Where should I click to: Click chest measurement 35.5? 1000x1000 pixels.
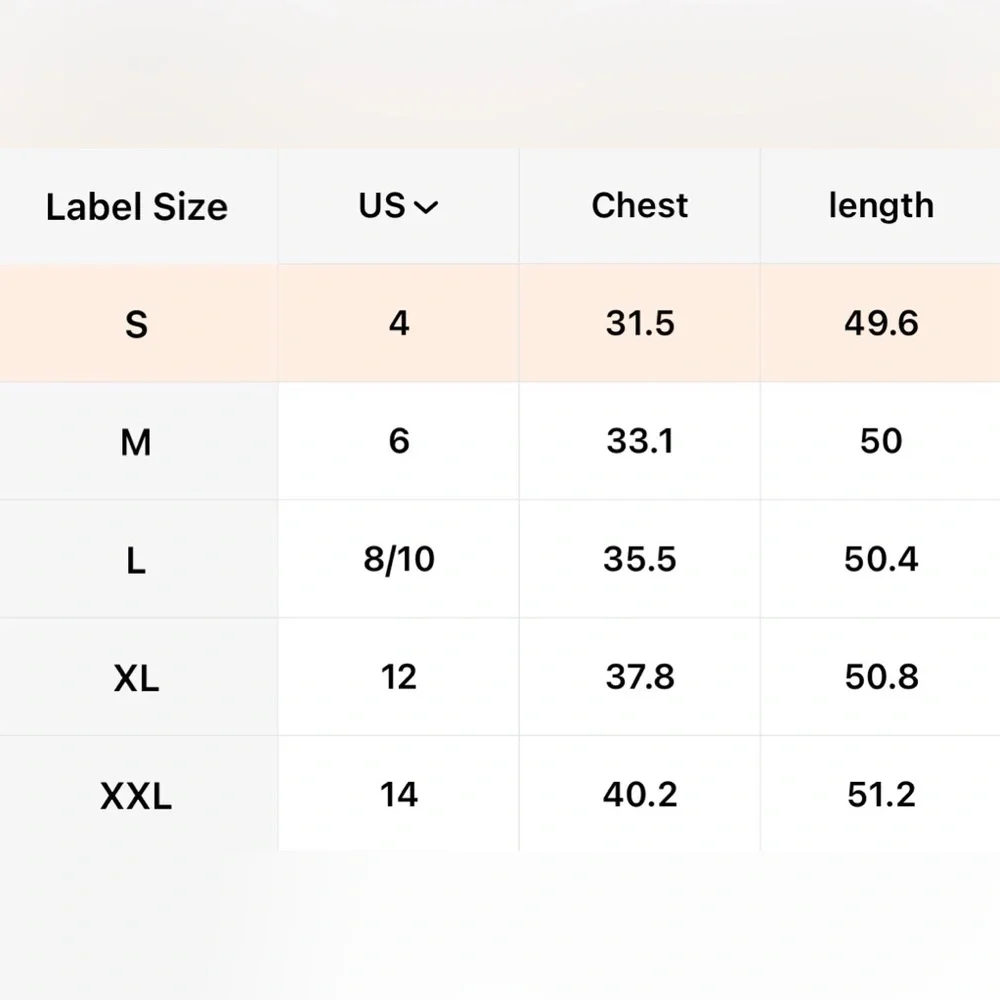(640, 559)
